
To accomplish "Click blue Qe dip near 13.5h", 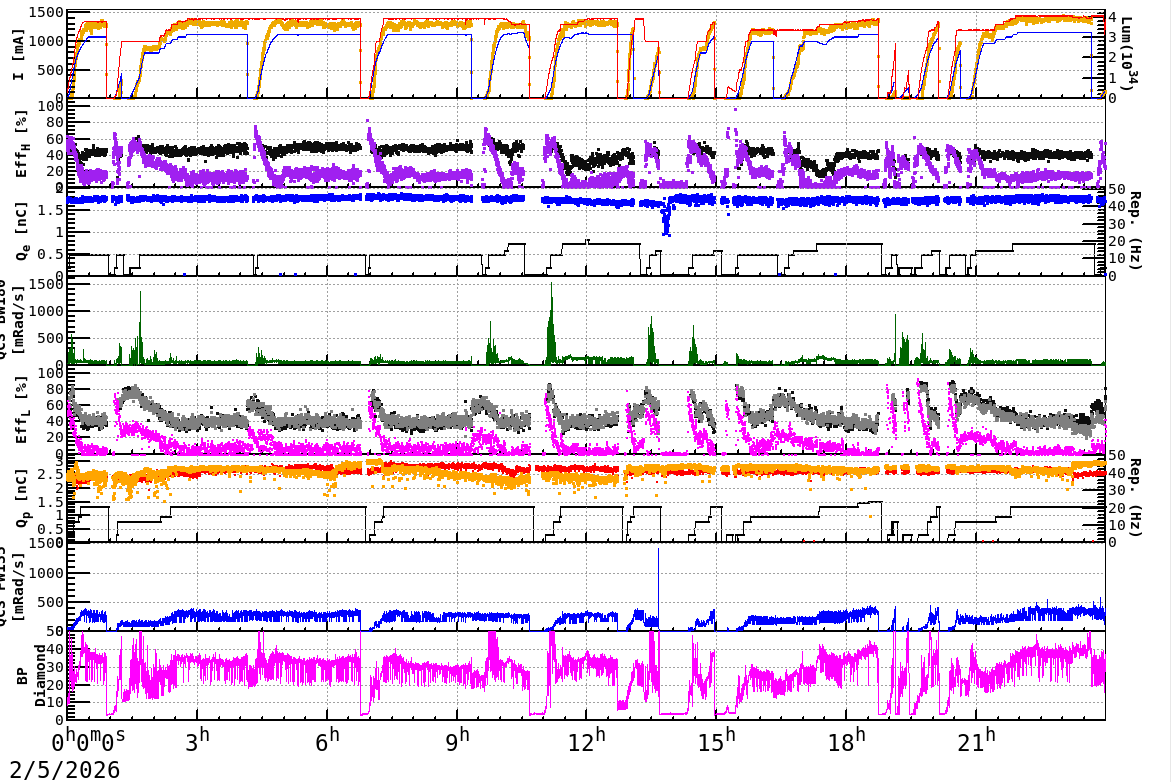I will [666, 221].
